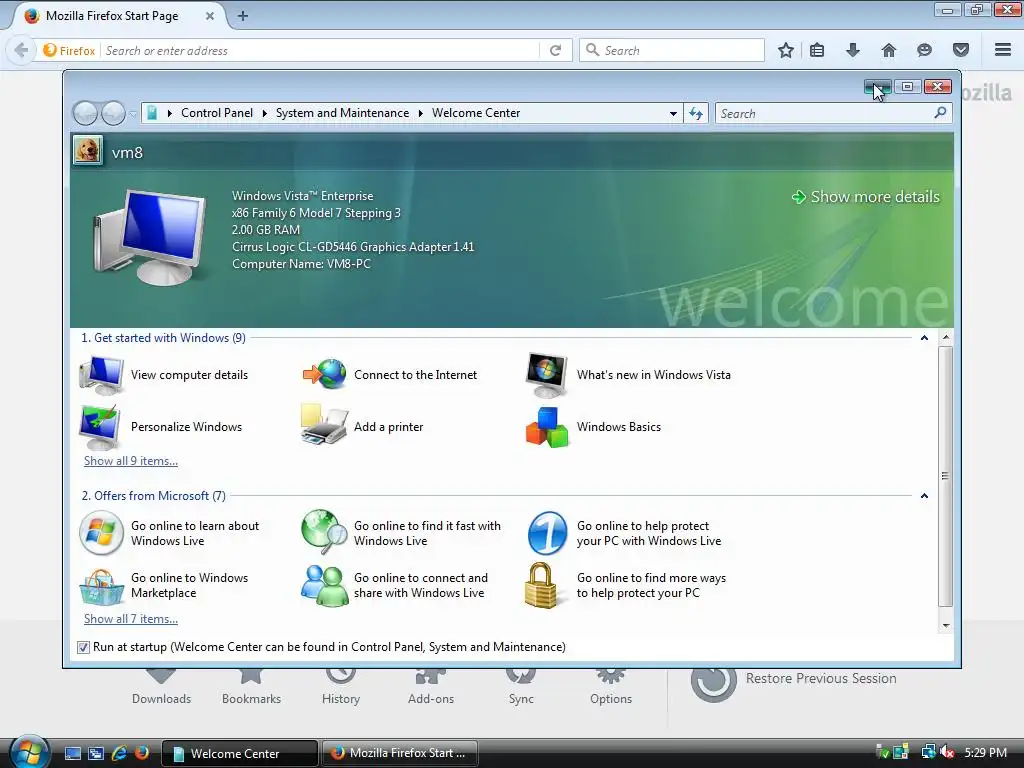Open the Firefox Hello chat icon
The height and width of the screenshot is (768, 1024).
(924, 50)
